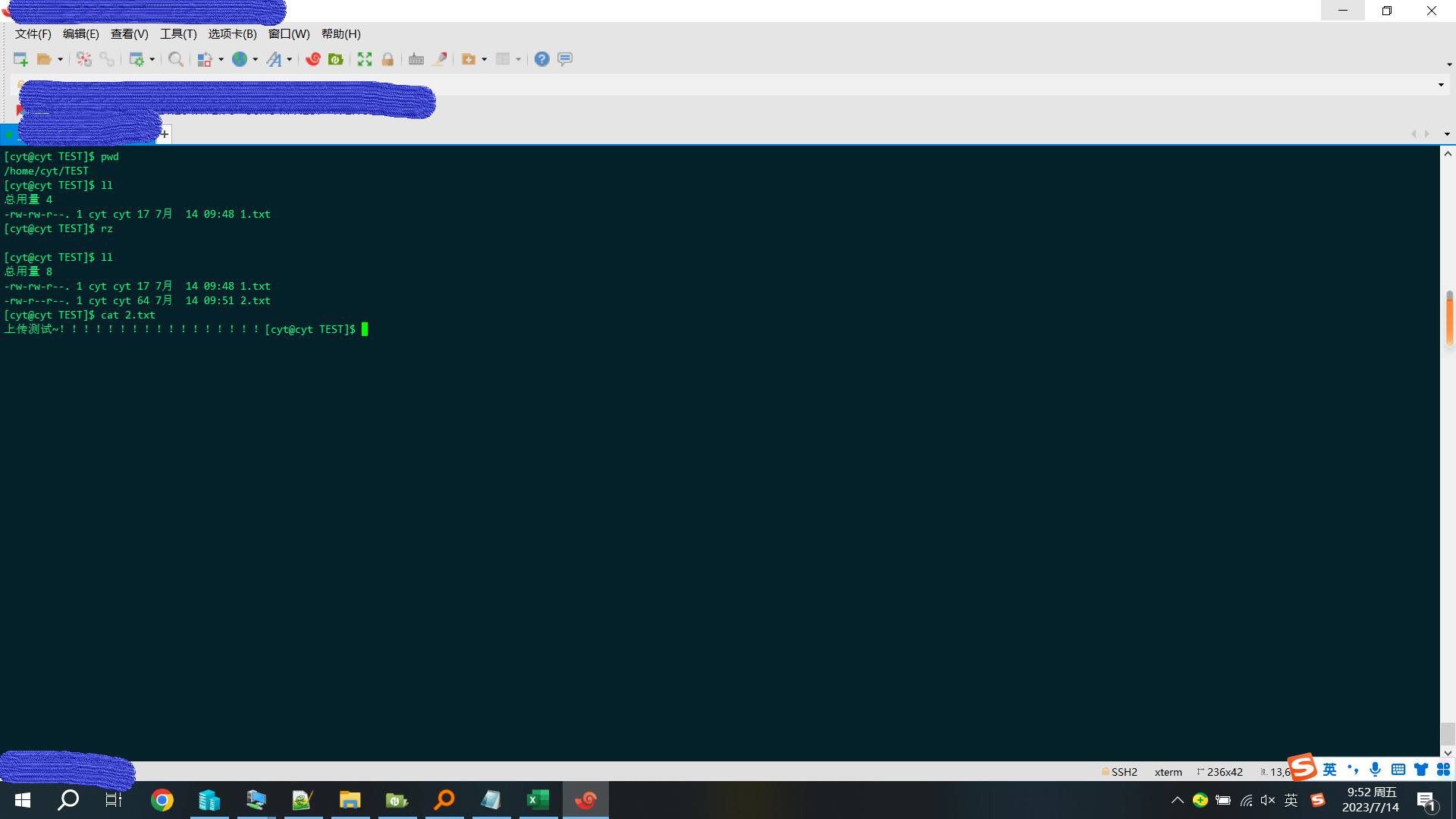Viewport: 1456px width, 819px height.
Task: Open the Windows Start menu
Action: click(x=23, y=800)
